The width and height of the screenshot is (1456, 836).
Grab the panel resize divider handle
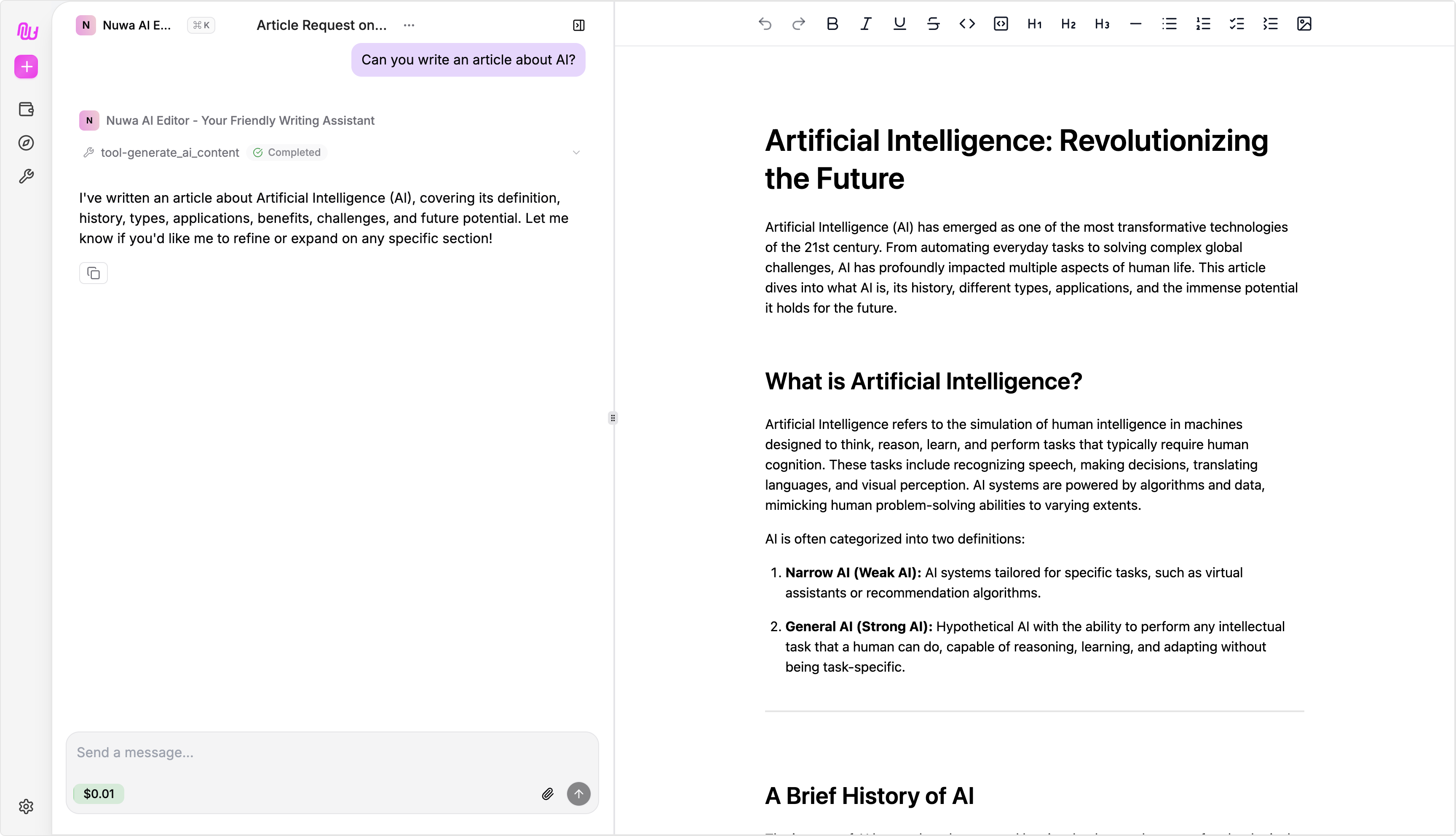coord(613,418)
